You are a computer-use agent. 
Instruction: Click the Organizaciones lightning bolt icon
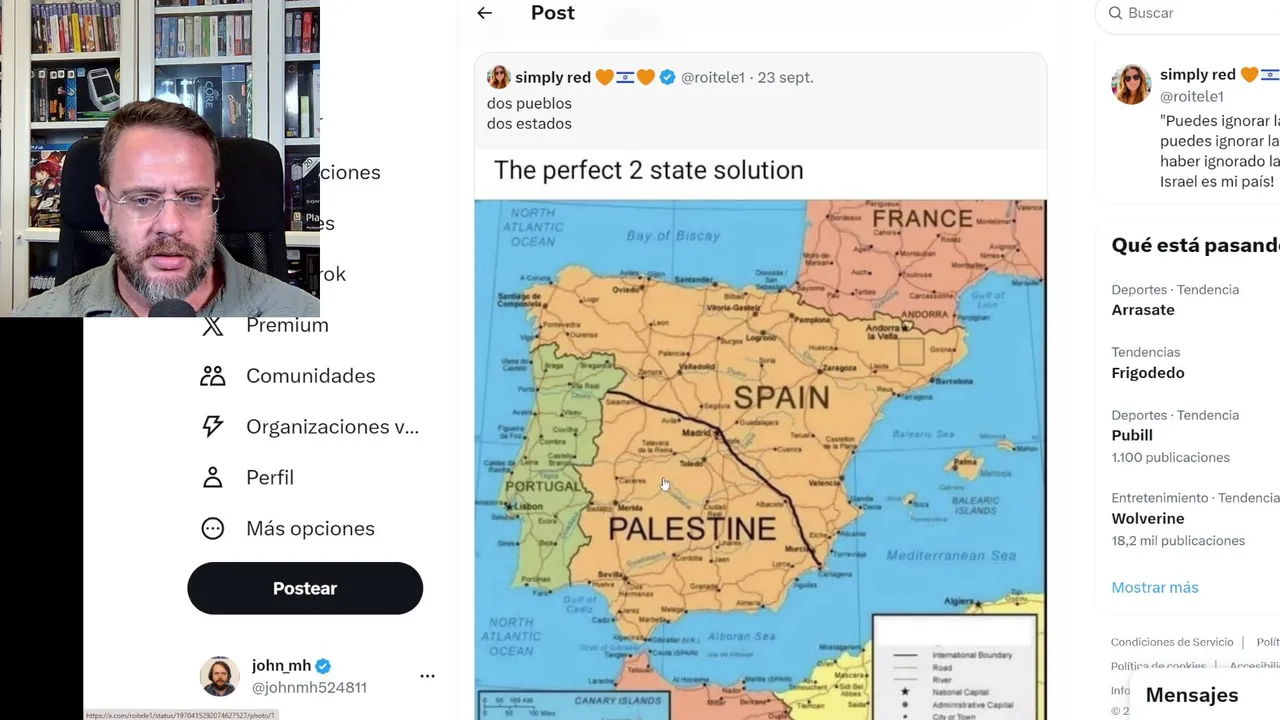213,427
